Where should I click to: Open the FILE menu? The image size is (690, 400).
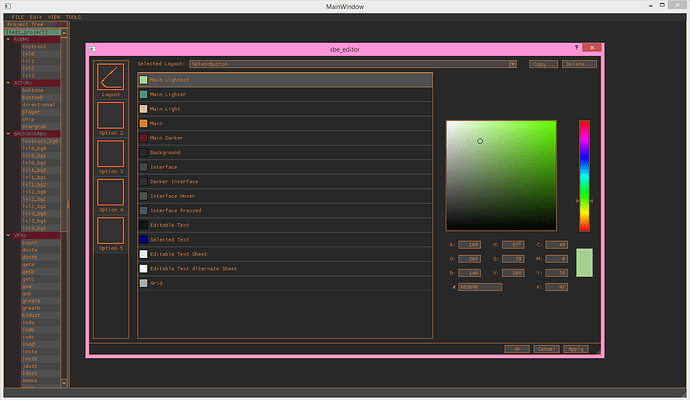pyautogui.click(x=18, y=17)
